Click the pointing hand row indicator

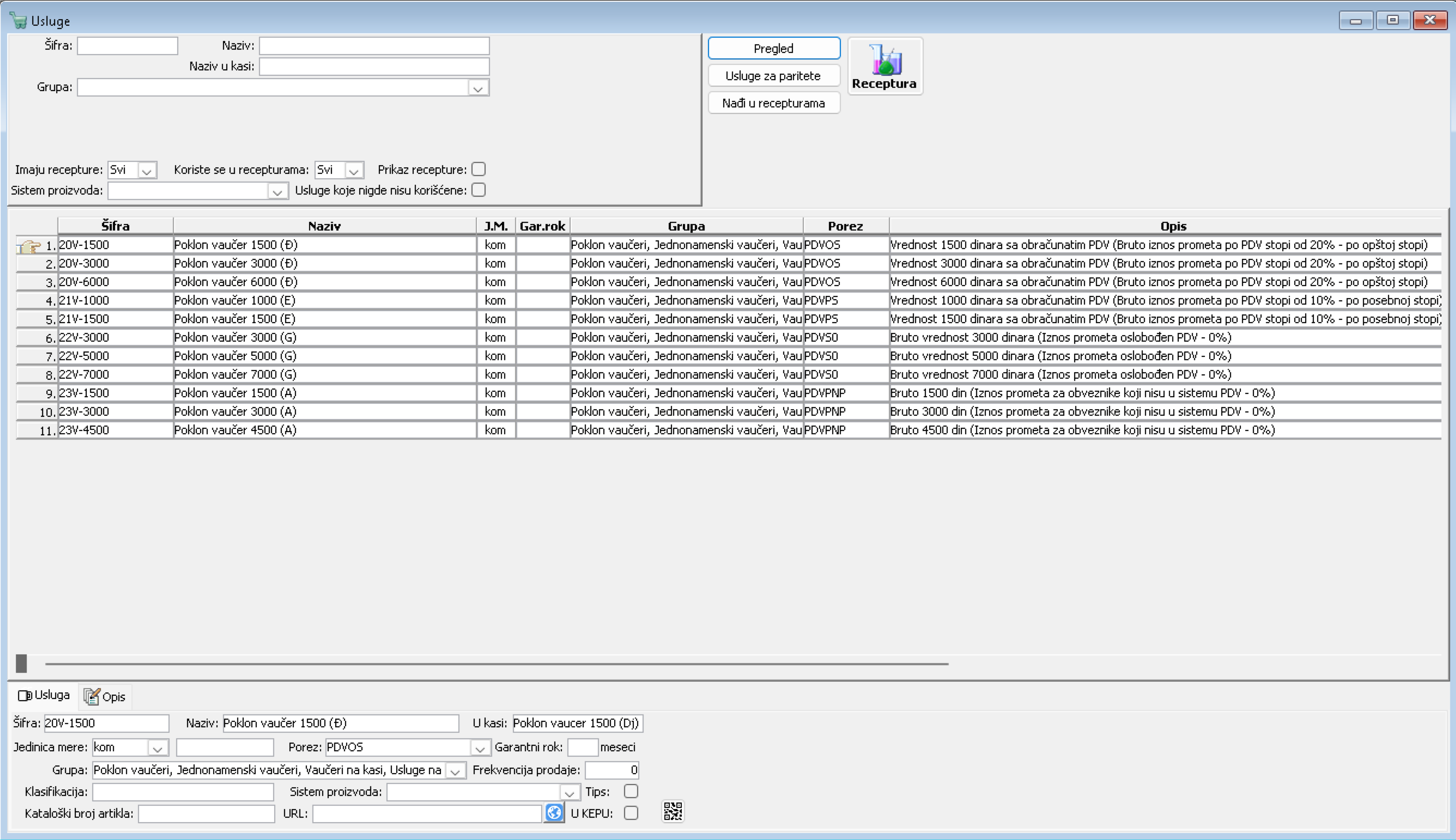coord(29,246)
